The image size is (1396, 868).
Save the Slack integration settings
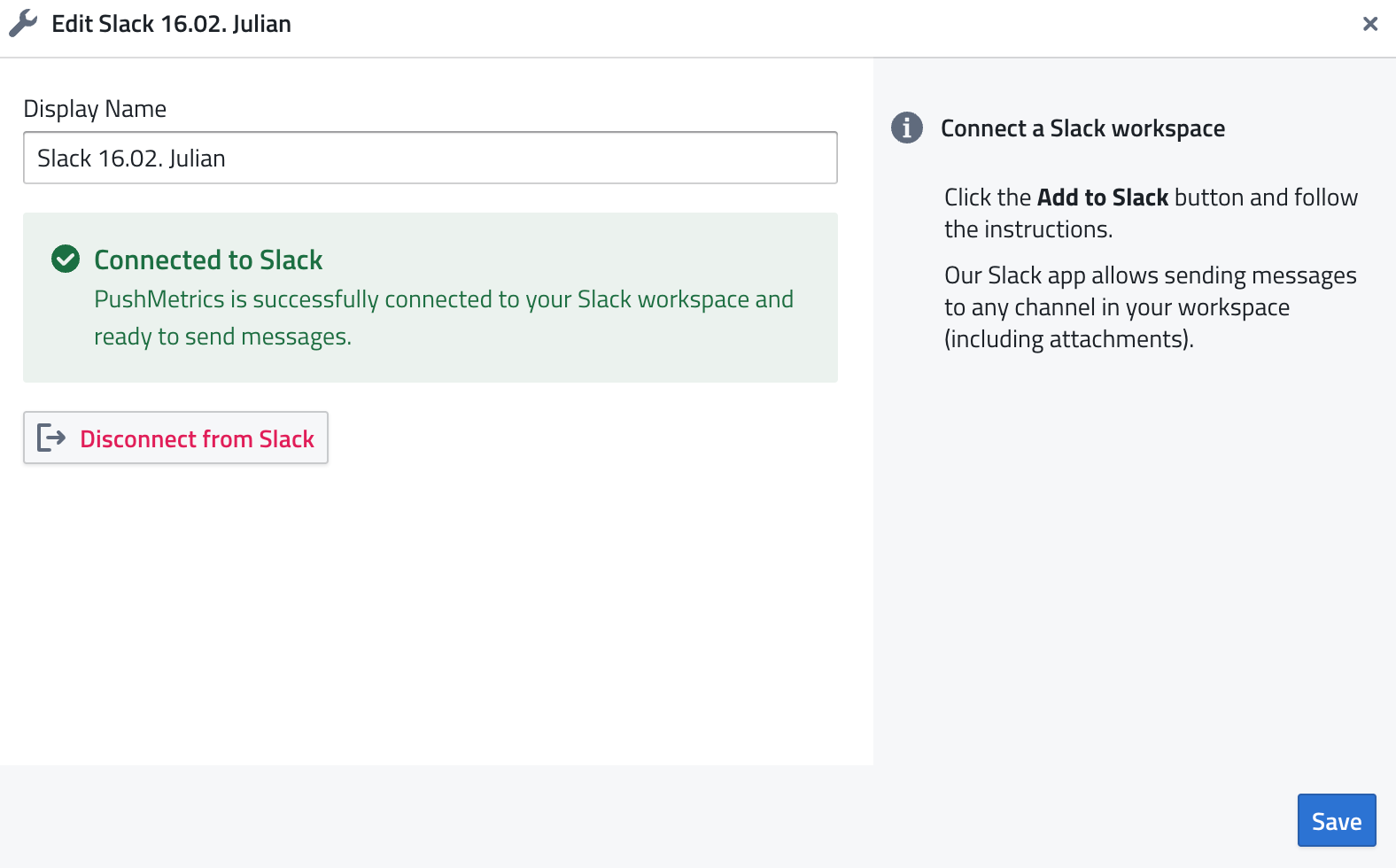point(1336,821)
